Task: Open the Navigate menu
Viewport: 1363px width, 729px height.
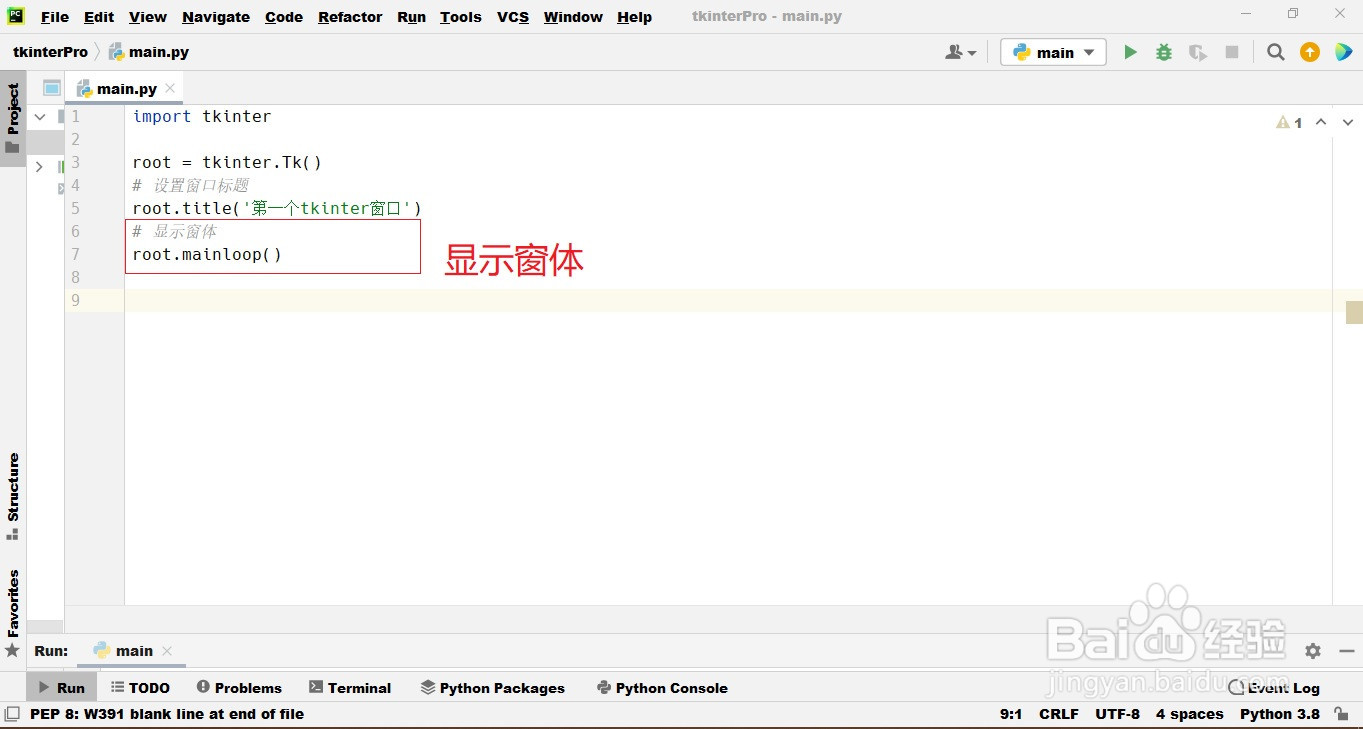Action: pyautogui.click(x=215, y=17)
